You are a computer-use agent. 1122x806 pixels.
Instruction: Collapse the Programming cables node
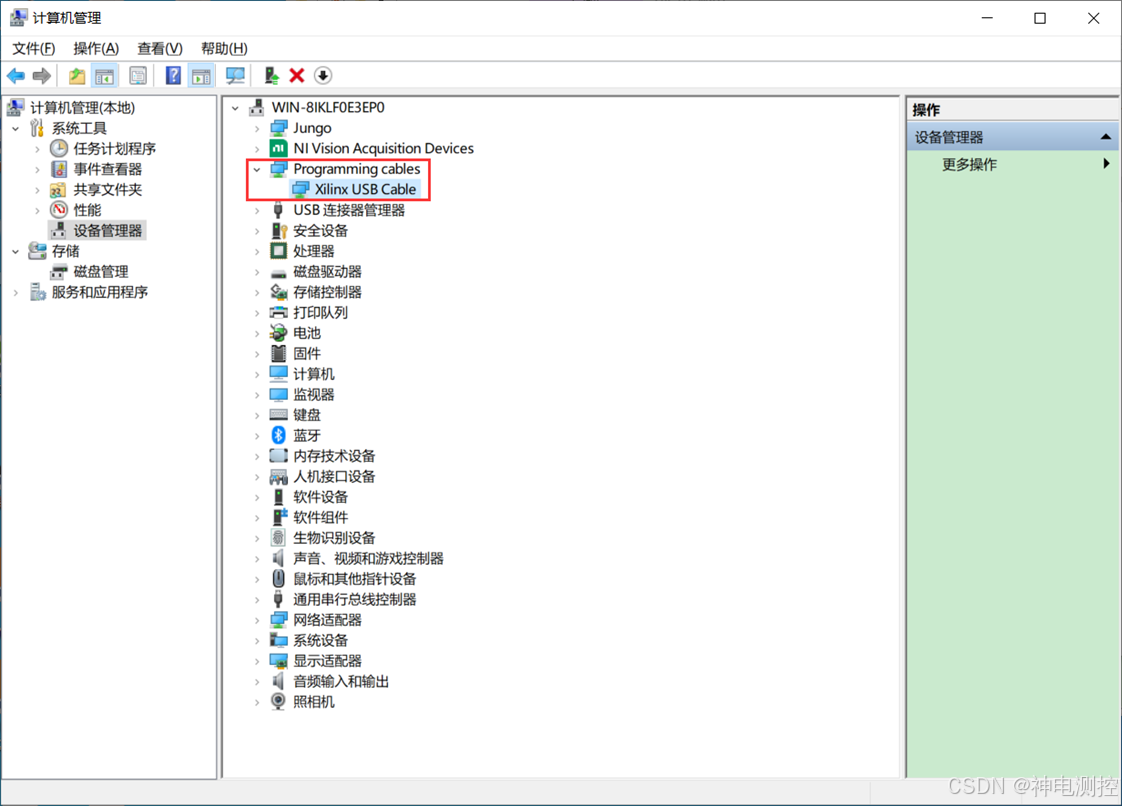coord(257,170)
